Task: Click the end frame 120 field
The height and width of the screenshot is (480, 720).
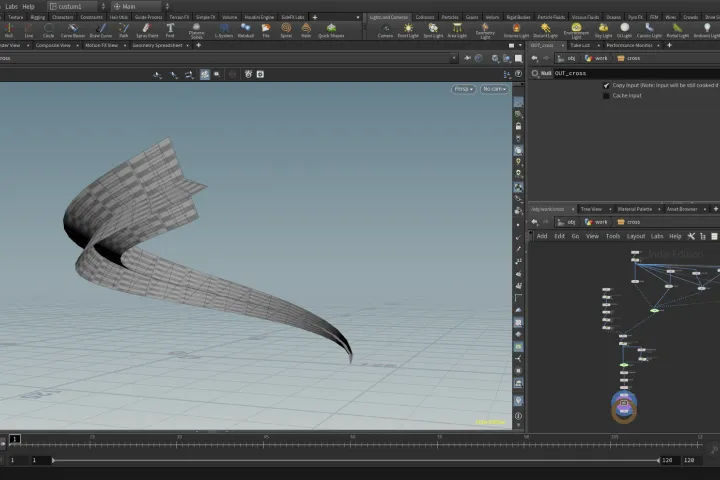Action: 668,460
